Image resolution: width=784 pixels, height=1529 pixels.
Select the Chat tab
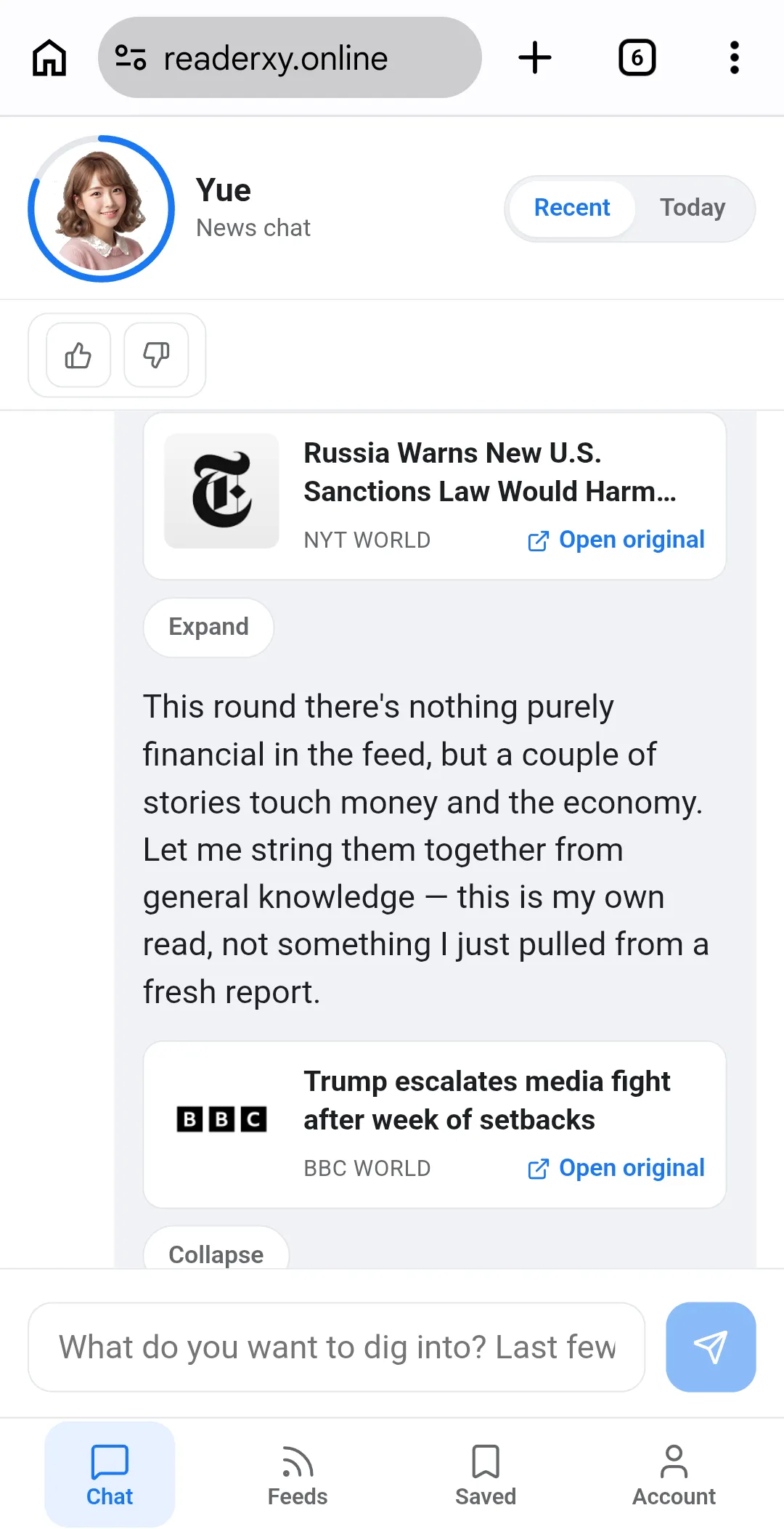click(110, 1475)
